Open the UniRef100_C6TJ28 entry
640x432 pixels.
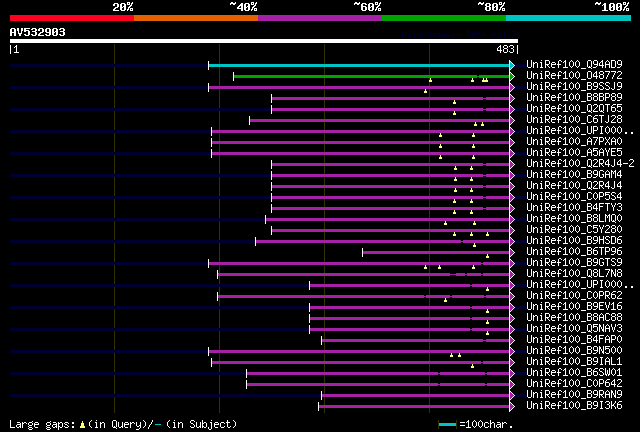tap(574, 119)
